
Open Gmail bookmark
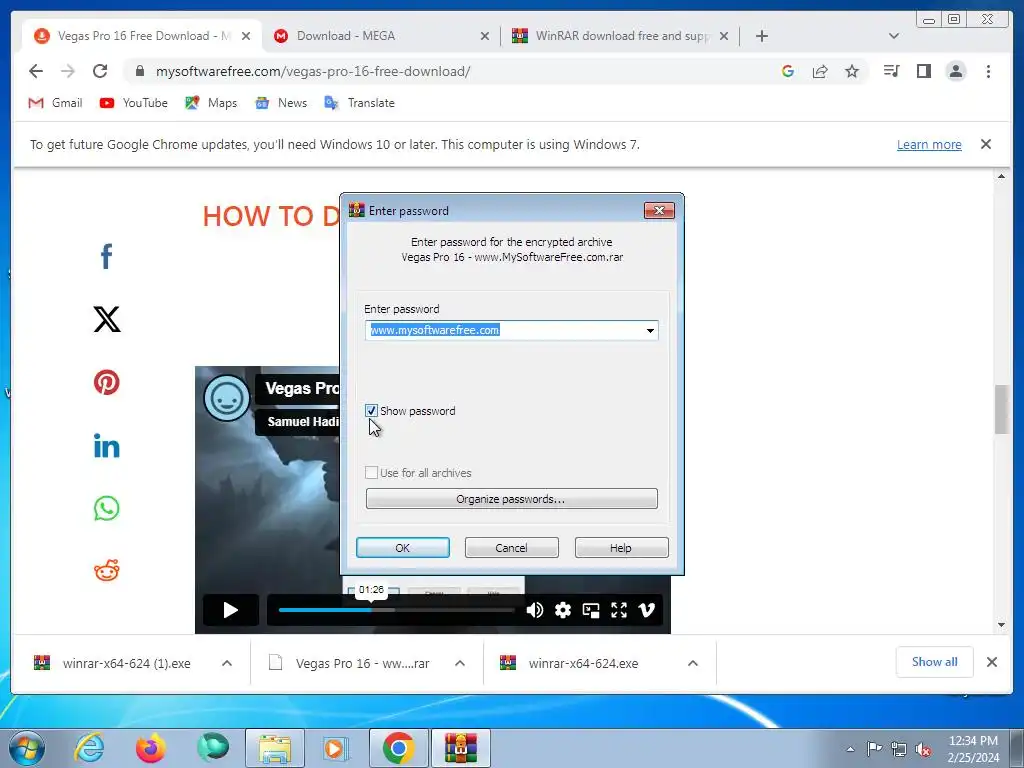pyautogui.click(x=56, y=103)
